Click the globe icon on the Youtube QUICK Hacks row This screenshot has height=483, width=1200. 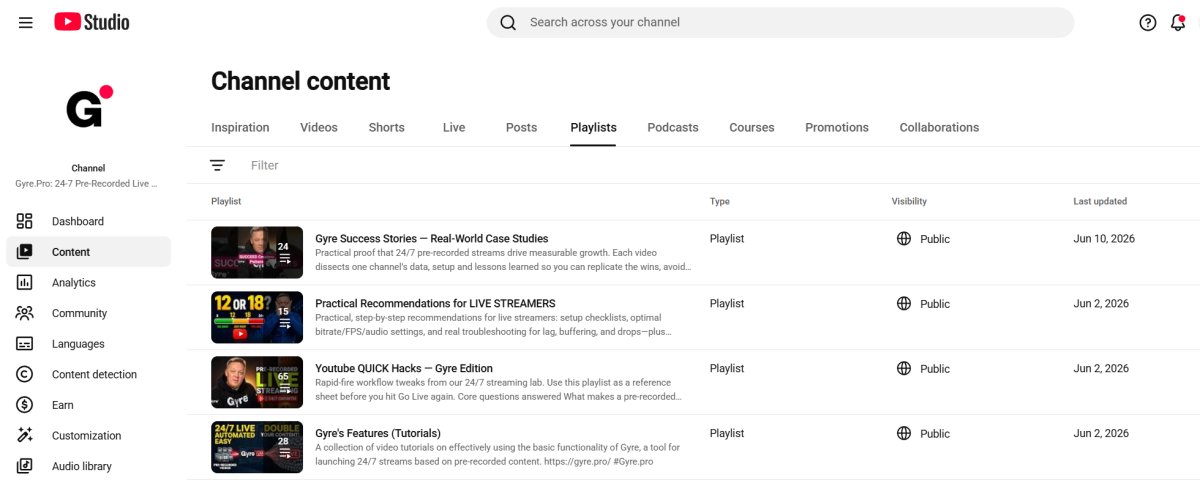904,368
